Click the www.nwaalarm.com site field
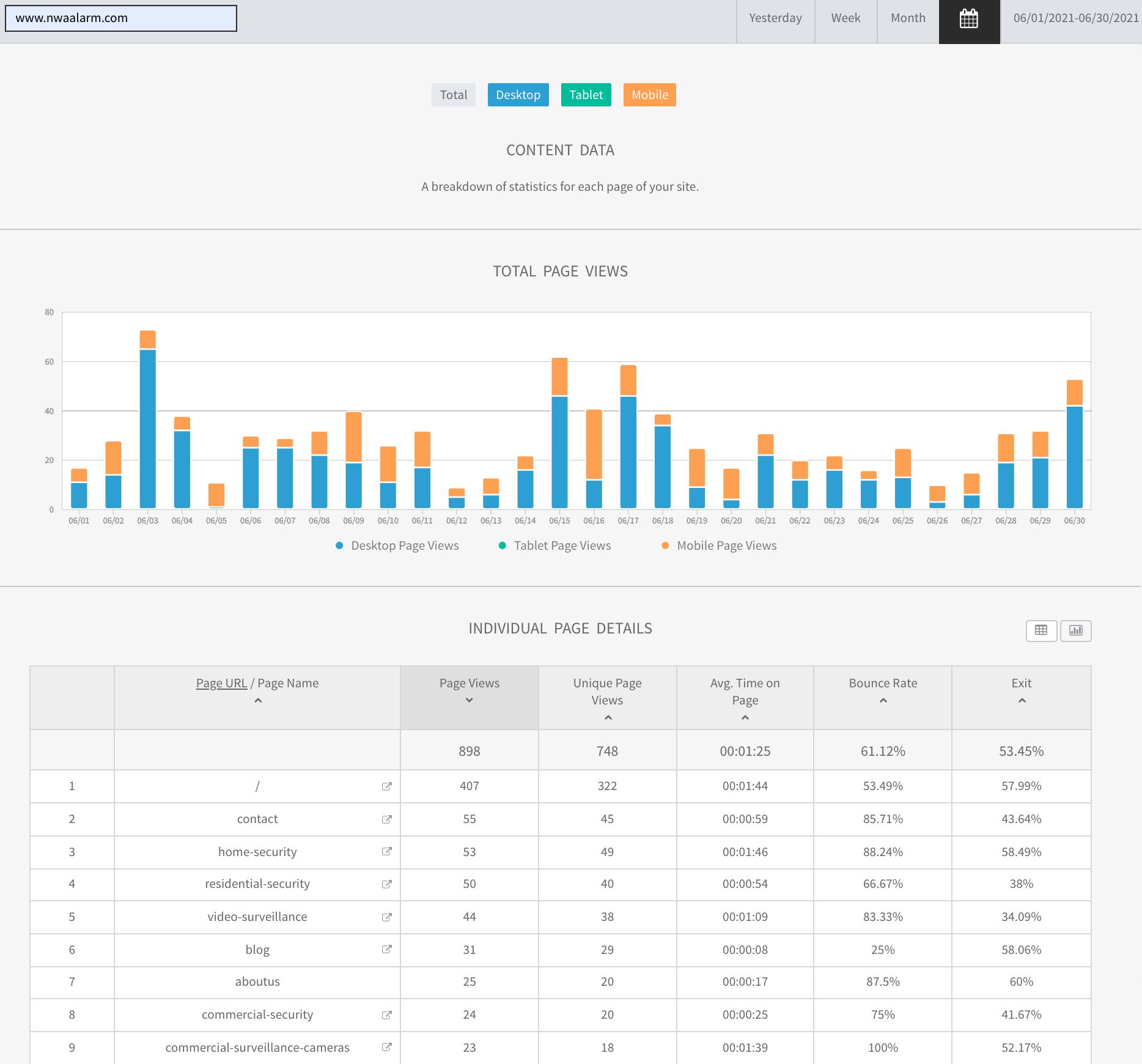Viewport: 1142px width, 1064px height. click(x=121, y=18)
